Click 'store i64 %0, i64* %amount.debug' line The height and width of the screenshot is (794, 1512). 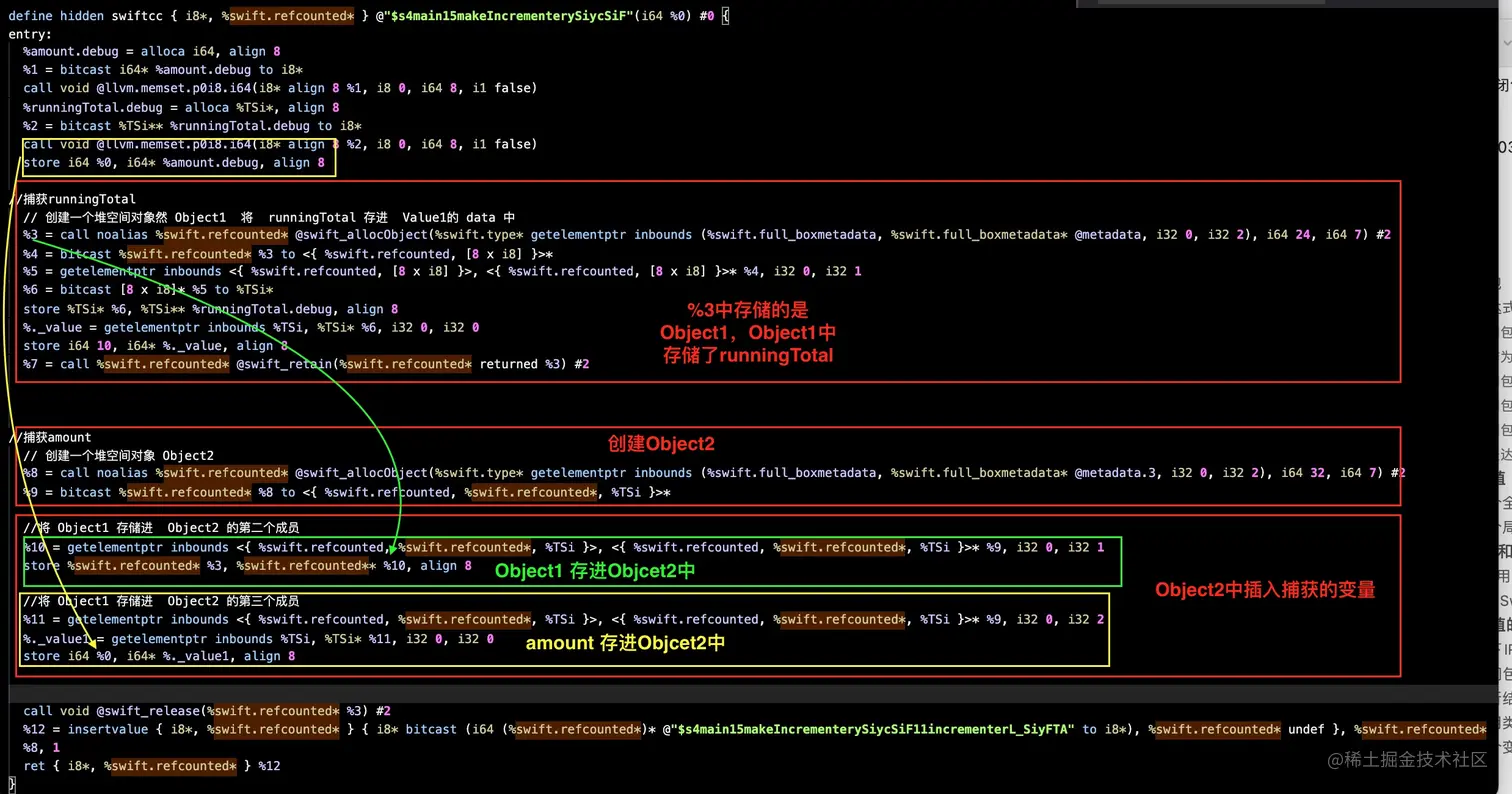[174, 162]
